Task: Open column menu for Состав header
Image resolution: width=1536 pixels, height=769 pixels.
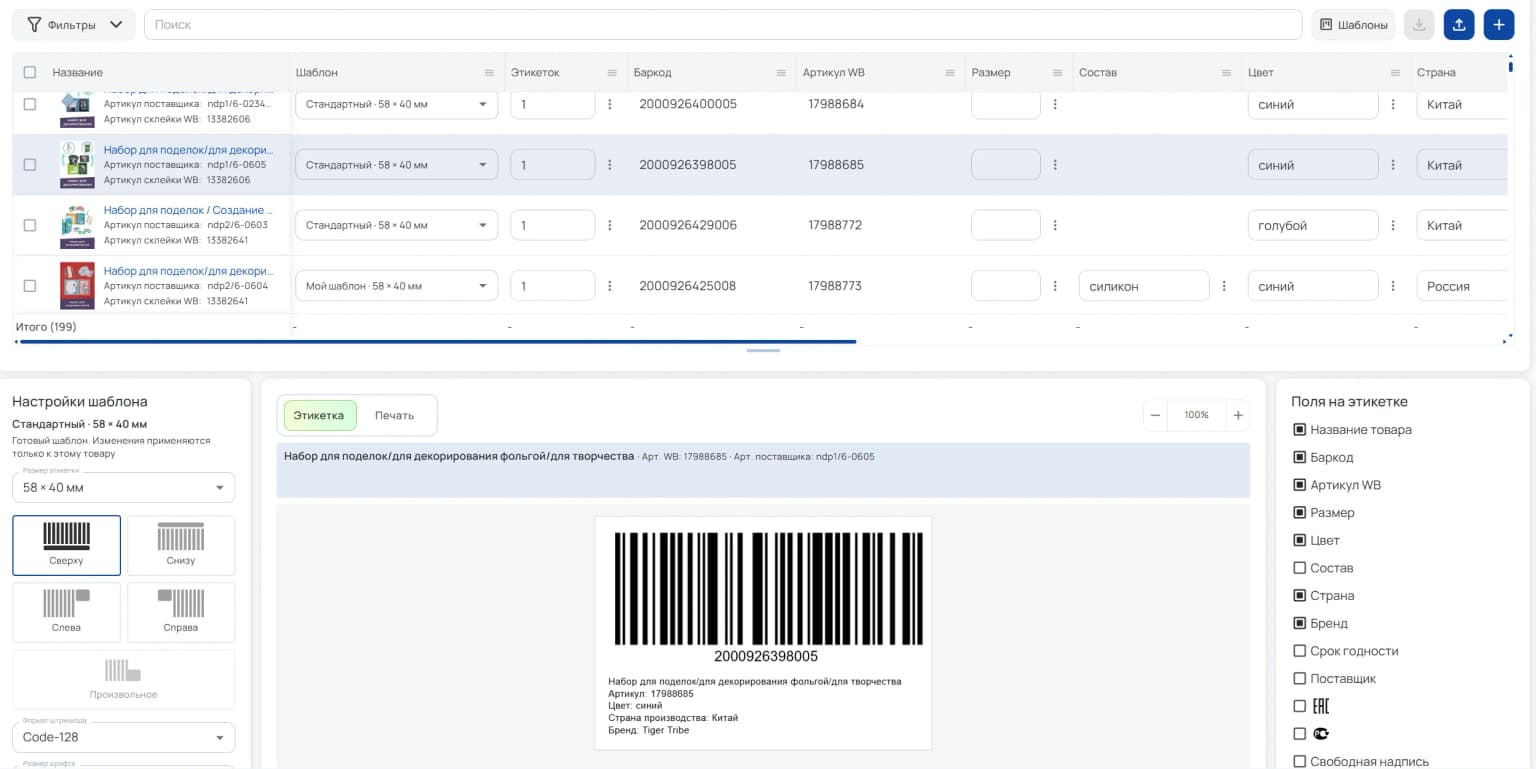Action: (1226, 73)
